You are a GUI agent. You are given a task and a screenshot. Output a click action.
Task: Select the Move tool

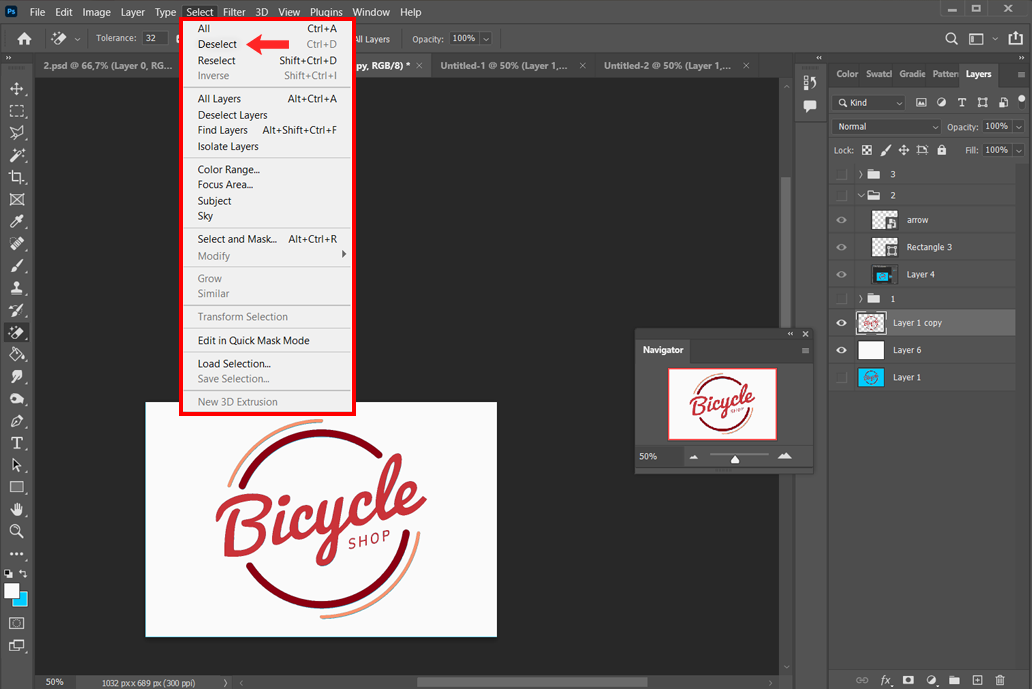(17, 89)
